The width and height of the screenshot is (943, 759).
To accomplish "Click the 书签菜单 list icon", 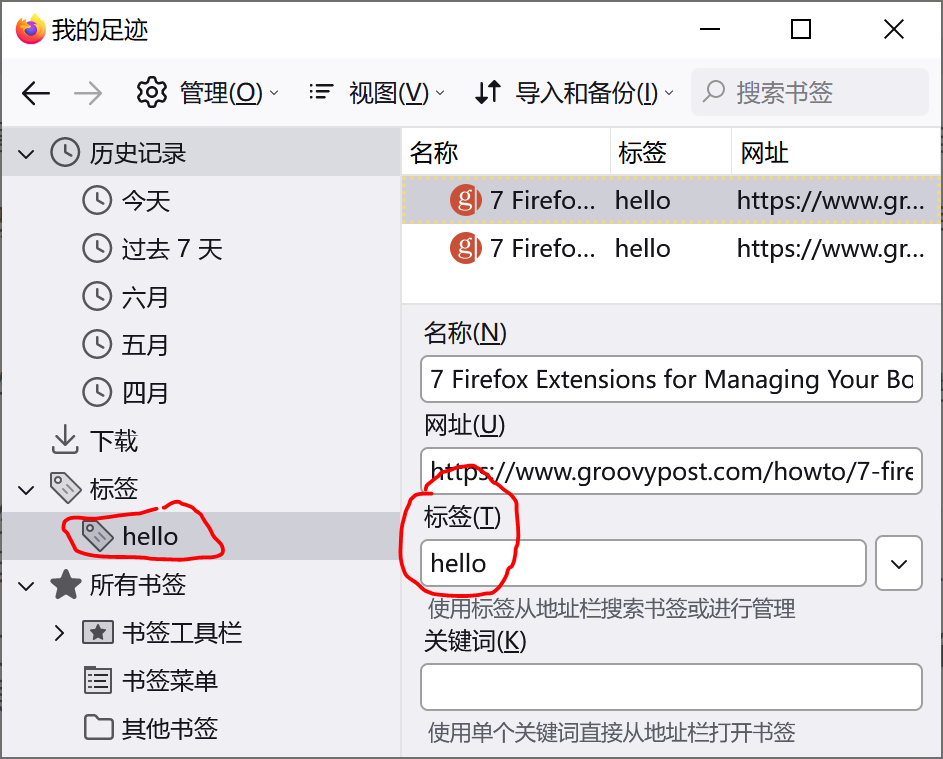I will pos(97,681).
